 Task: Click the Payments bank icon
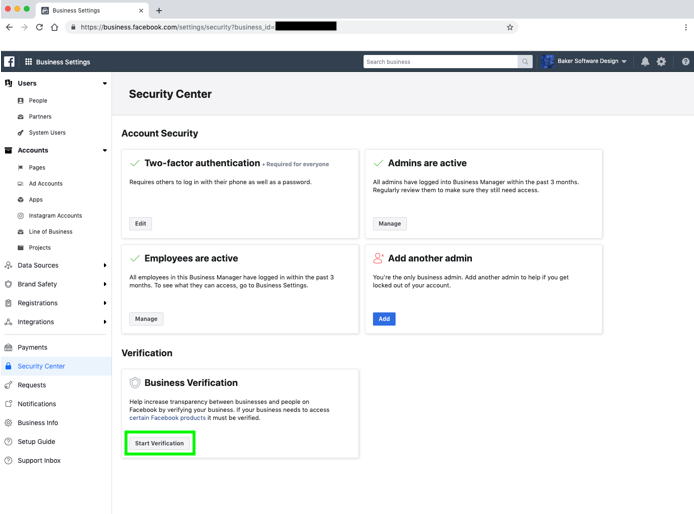pos(8,347)
